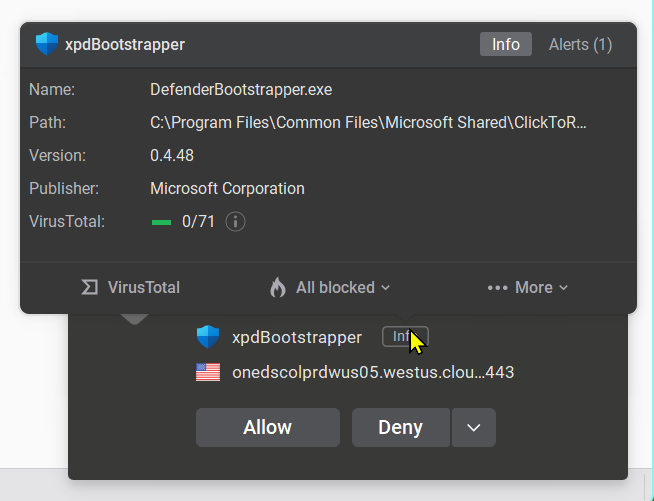
Task: Expand the All blocked dropdown chevron
Action: coord(386,287)
